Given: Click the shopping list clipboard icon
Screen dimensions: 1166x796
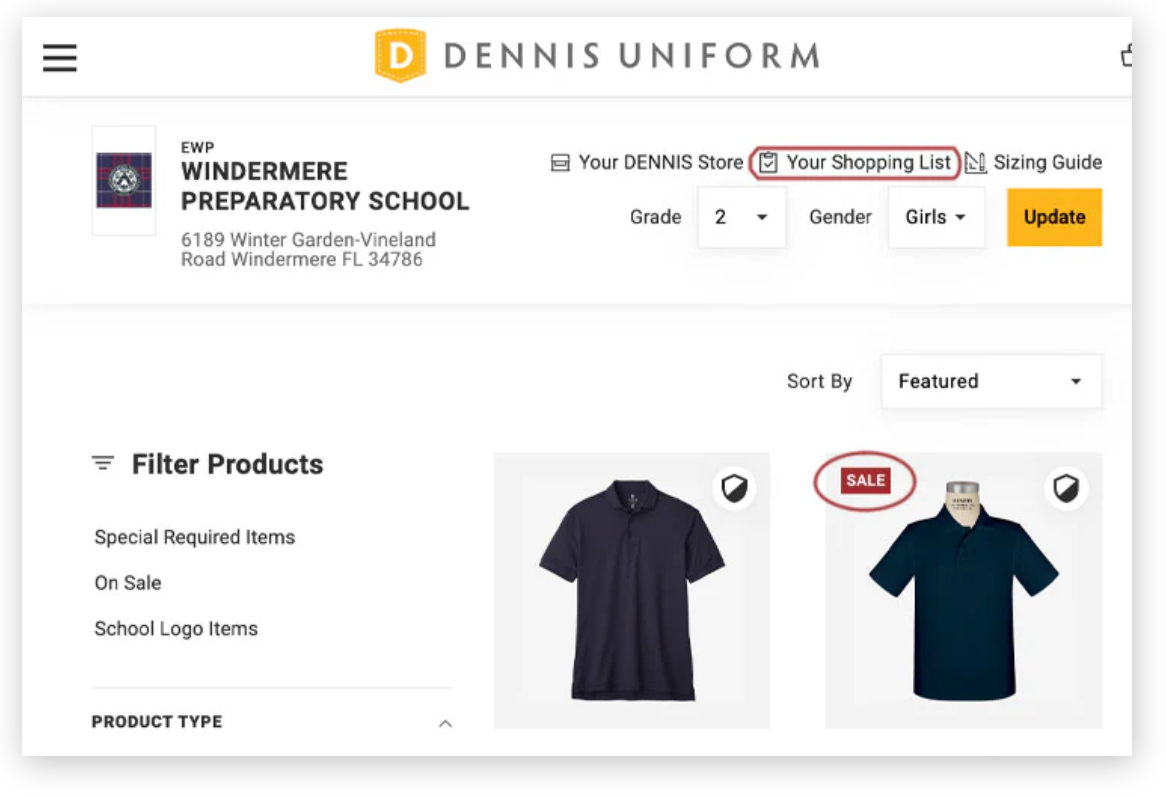Looking at the screenshot, I should tap(768, 163).
